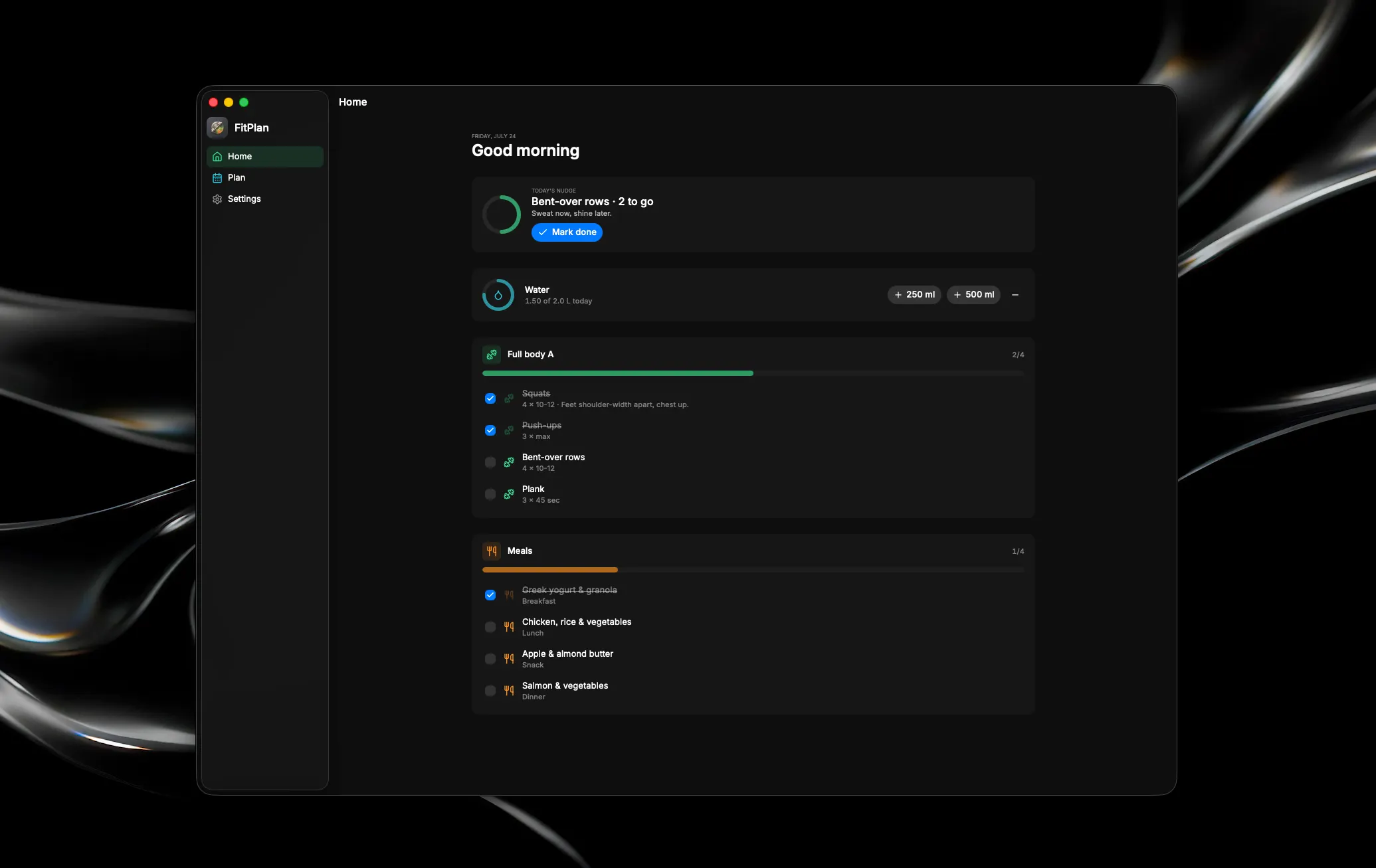Open the Plan sidebar item
This screenshot has height=868, width=1376.
coord(265,178)
